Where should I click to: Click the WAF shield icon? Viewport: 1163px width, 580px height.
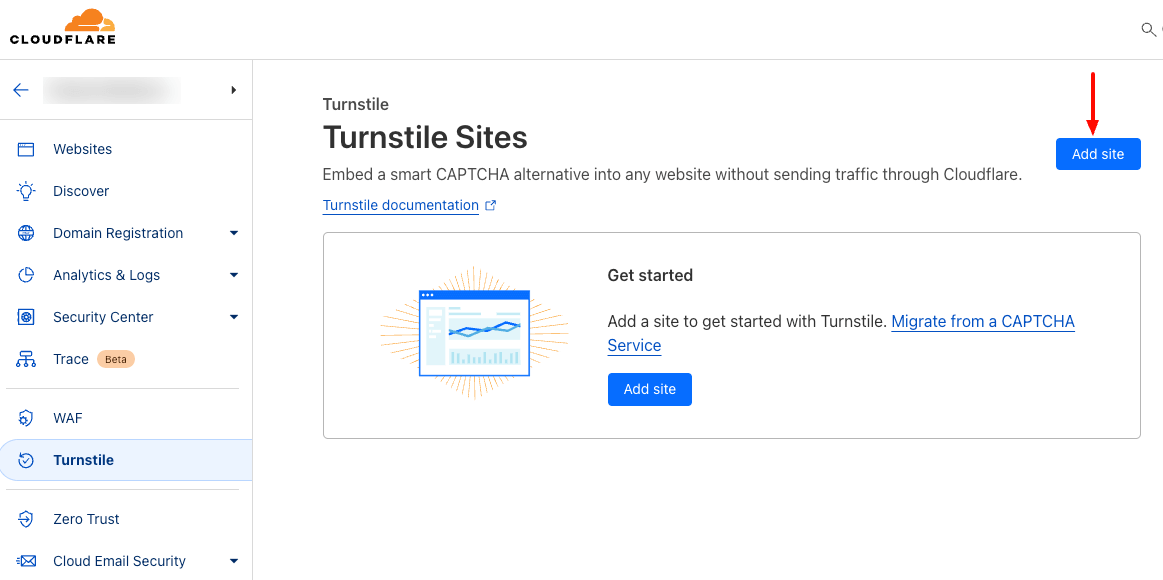click(26, 418)
